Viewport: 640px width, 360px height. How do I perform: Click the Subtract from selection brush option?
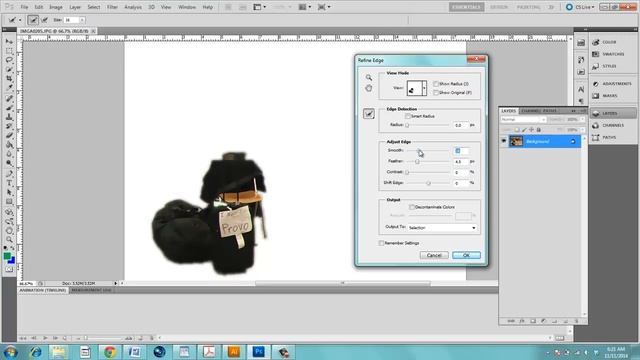pyautogui.click(x=44, y=20)
